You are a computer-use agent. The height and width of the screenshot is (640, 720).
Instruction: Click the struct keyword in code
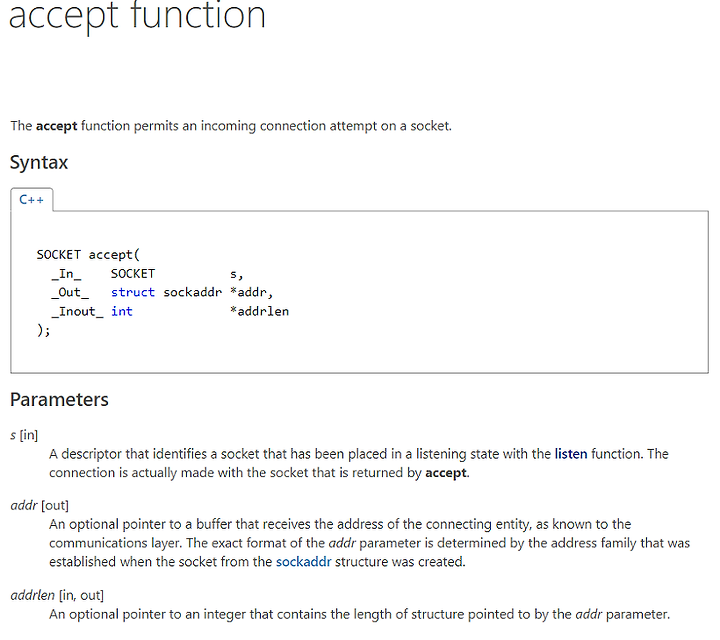[133, 292]
